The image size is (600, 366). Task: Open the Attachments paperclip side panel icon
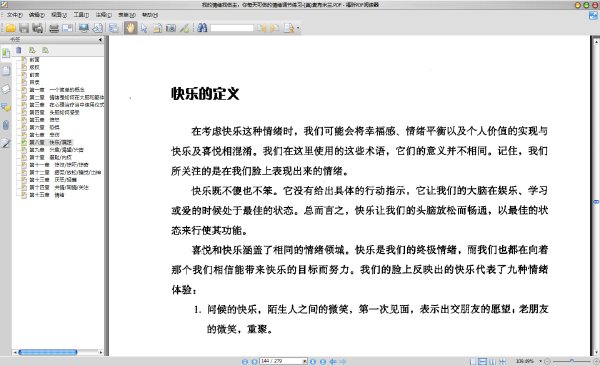click(x=6, y=125)
